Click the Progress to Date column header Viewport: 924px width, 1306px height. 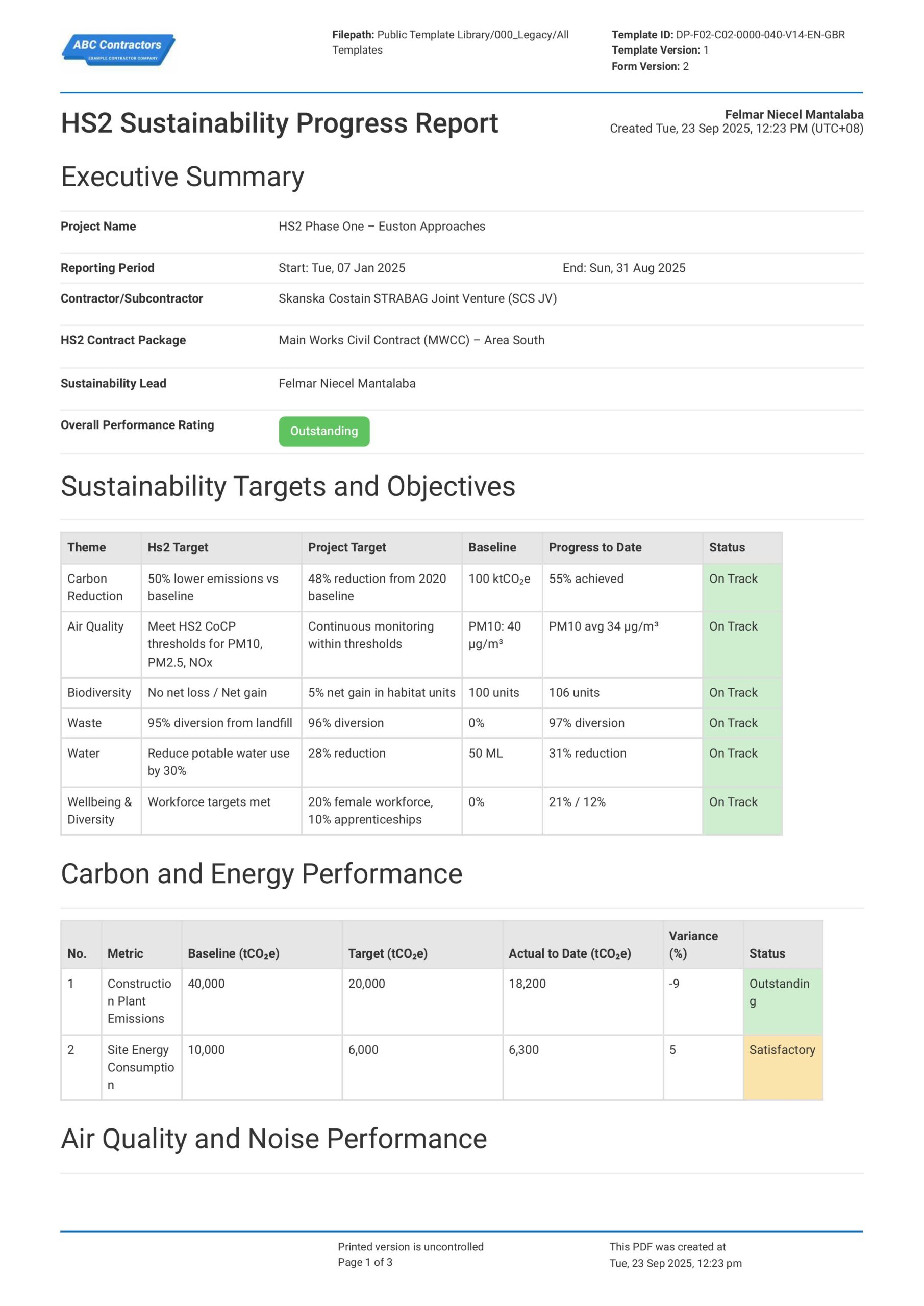click(594, 547)
